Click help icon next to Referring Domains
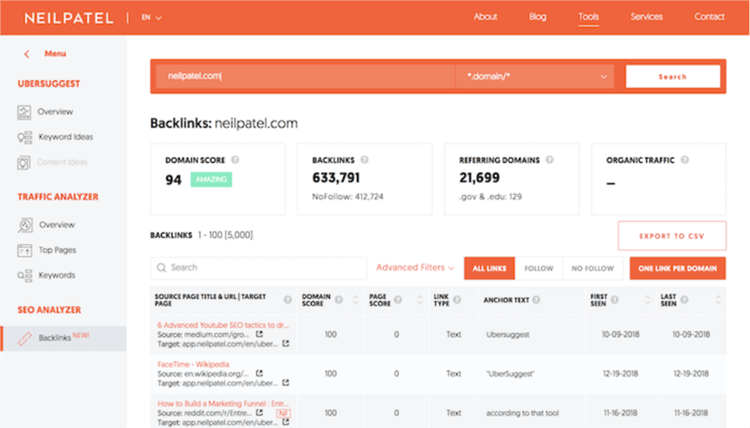The width and height of the screenshot is (750, 428). coord(550,160)
